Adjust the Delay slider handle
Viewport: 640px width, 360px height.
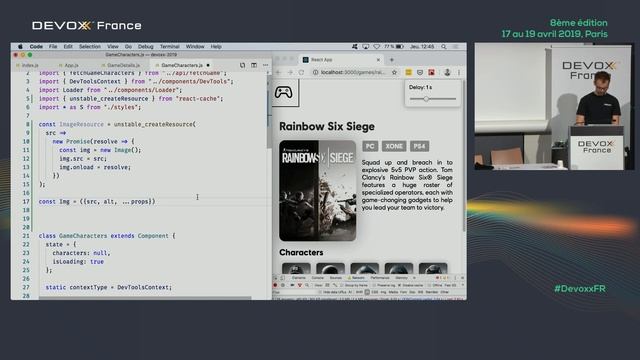tap(426, 99)
